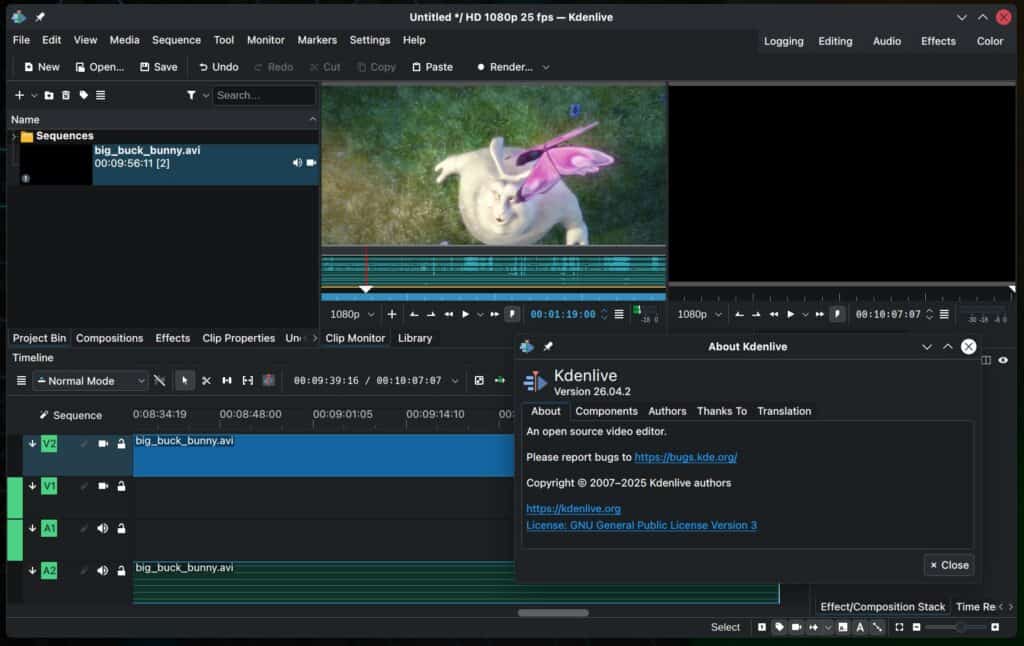Click the timeline horizontal scrollbar
This screenshot has height=646, width=1024.
click(553, 613)
